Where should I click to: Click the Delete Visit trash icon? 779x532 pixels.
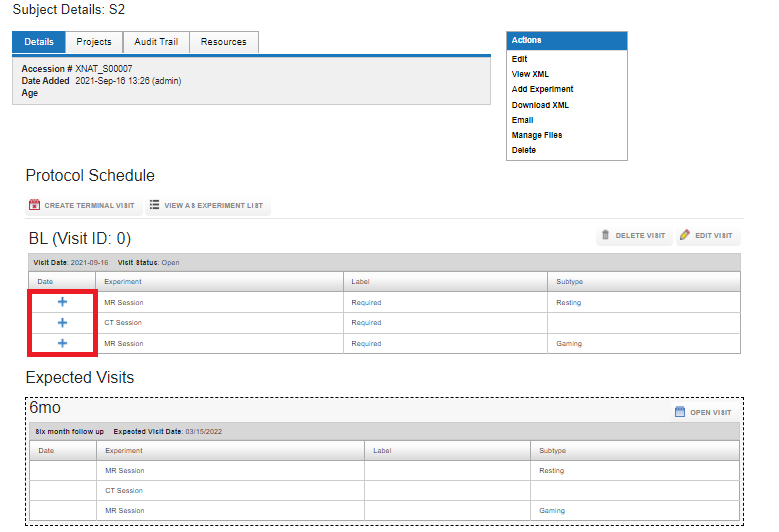(605, 235)
